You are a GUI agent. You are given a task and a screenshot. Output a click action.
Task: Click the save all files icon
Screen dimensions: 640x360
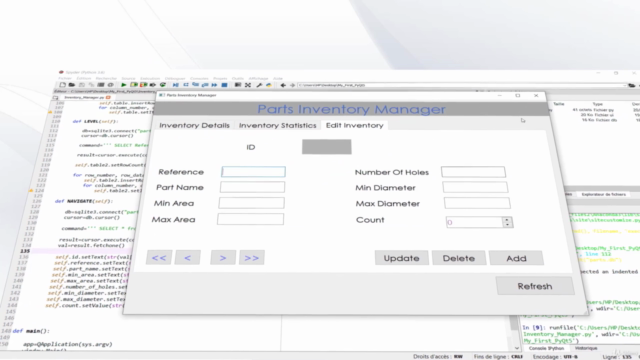(x=91, y=85)
